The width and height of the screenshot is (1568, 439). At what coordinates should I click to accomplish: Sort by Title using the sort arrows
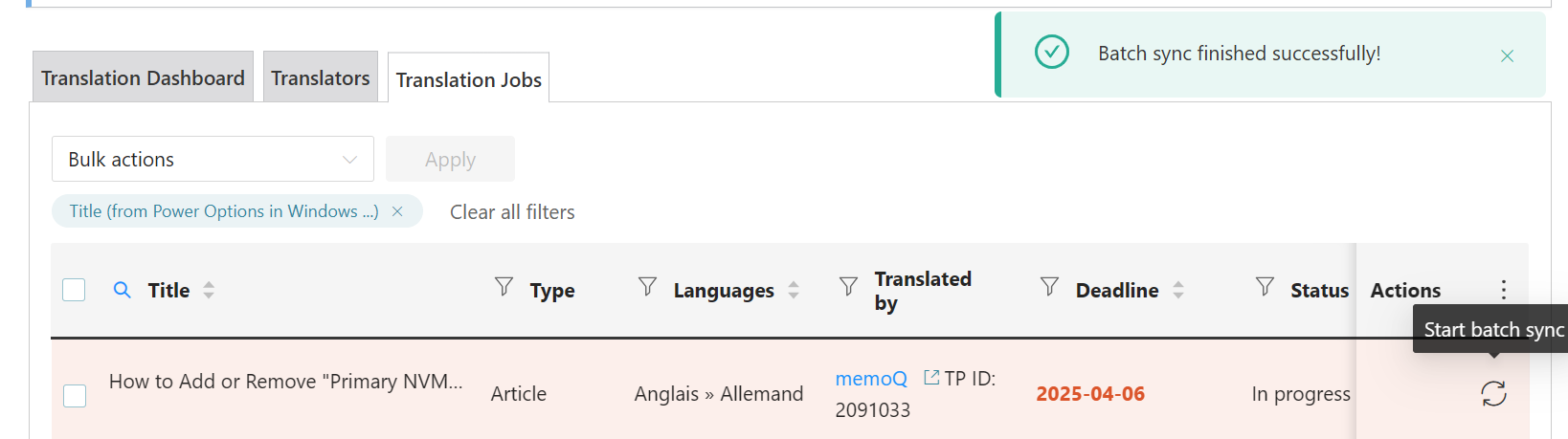[x=209, y=290]
